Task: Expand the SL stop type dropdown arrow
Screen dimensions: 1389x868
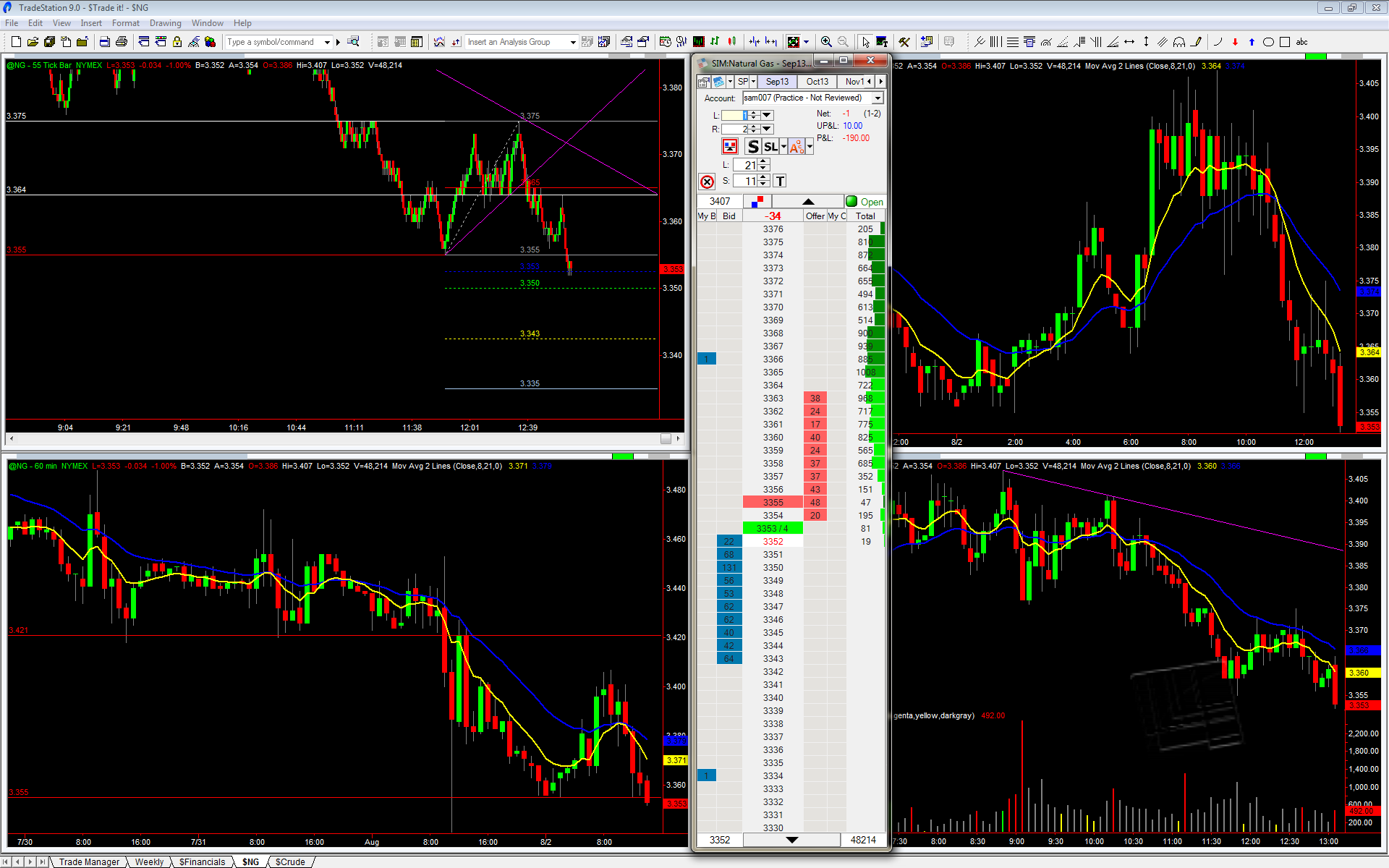Action: (783, 147)
